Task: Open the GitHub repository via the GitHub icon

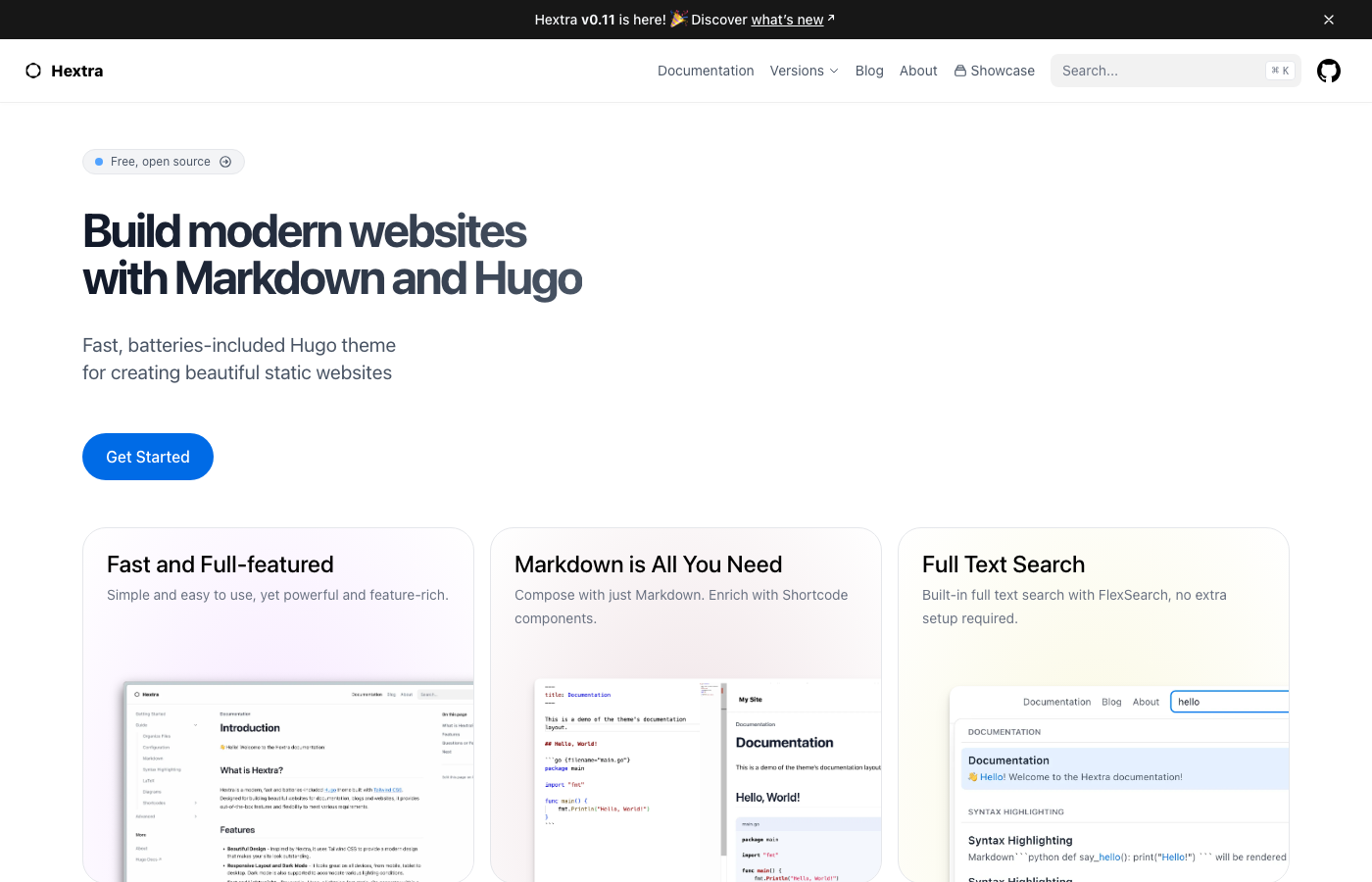Action: [x=1328, y=71]
